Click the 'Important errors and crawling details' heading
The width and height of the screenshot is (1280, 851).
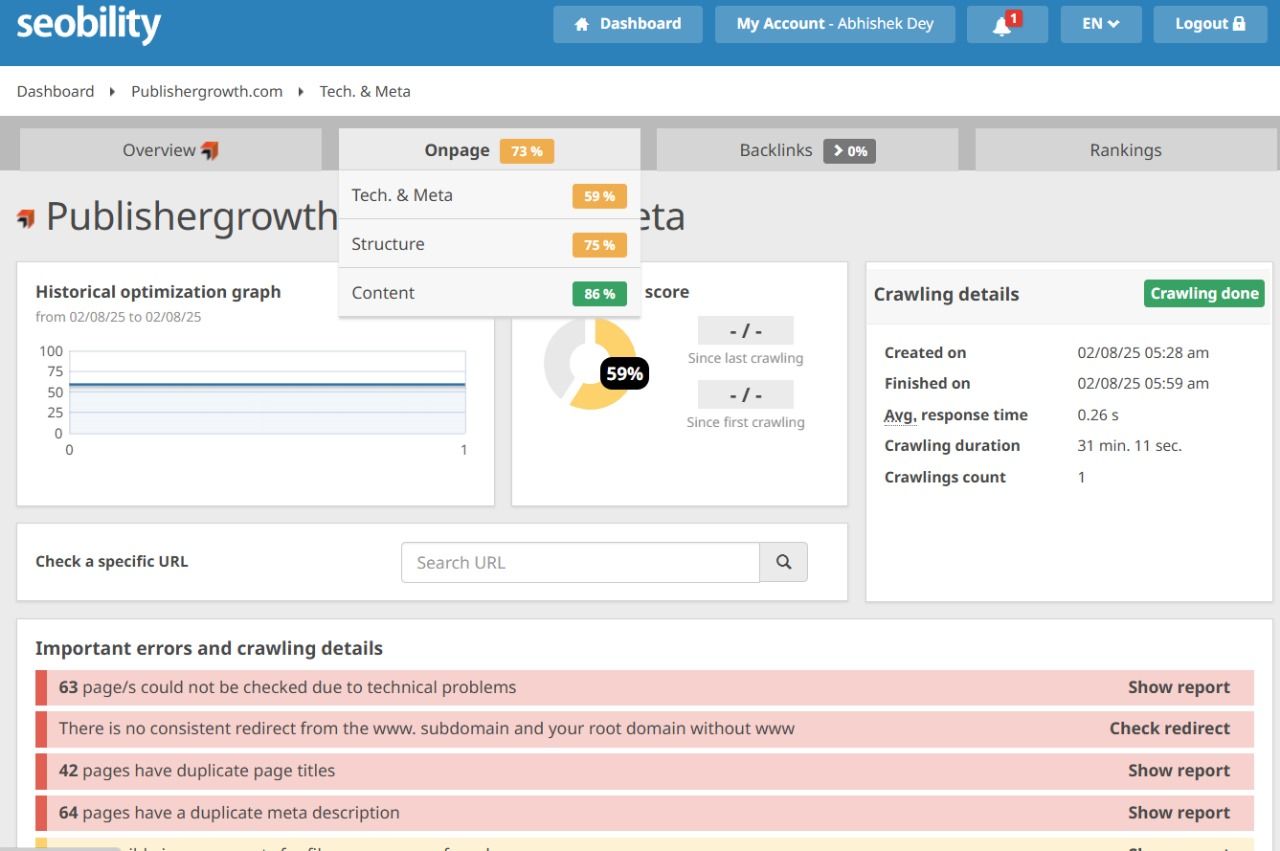(209, 648)
